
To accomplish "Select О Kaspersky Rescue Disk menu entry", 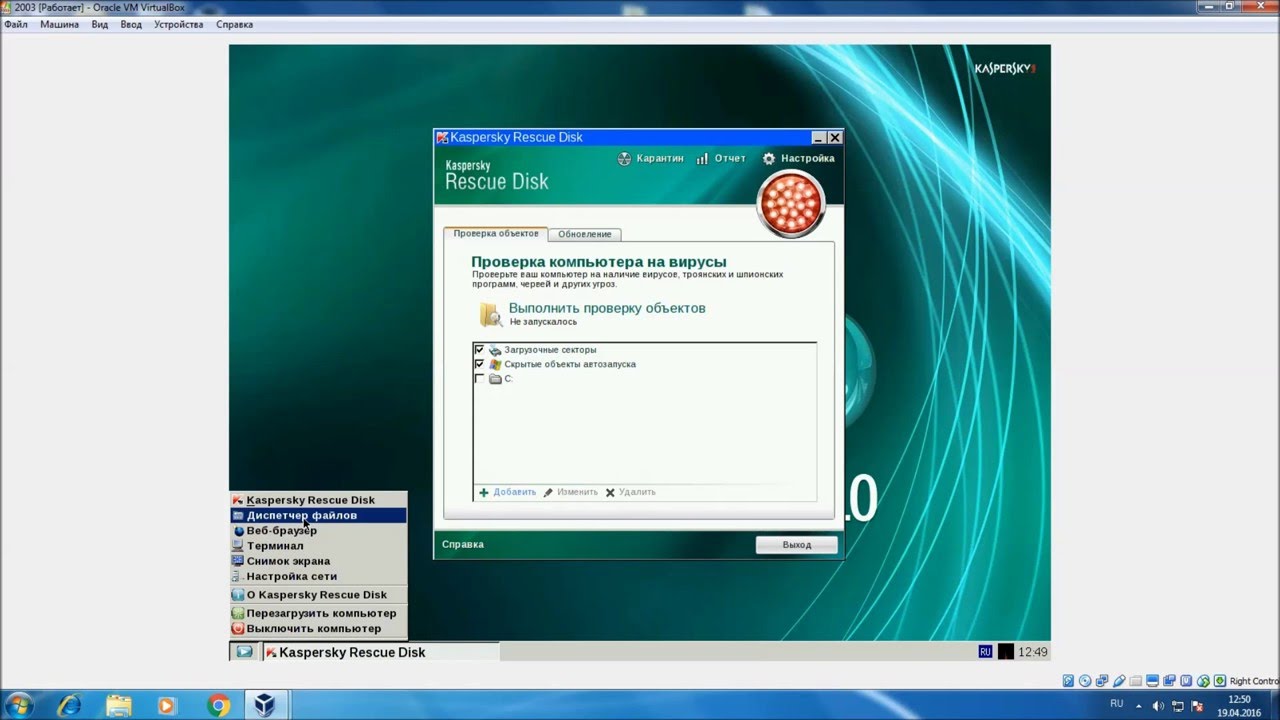I will tap(318, 594).
